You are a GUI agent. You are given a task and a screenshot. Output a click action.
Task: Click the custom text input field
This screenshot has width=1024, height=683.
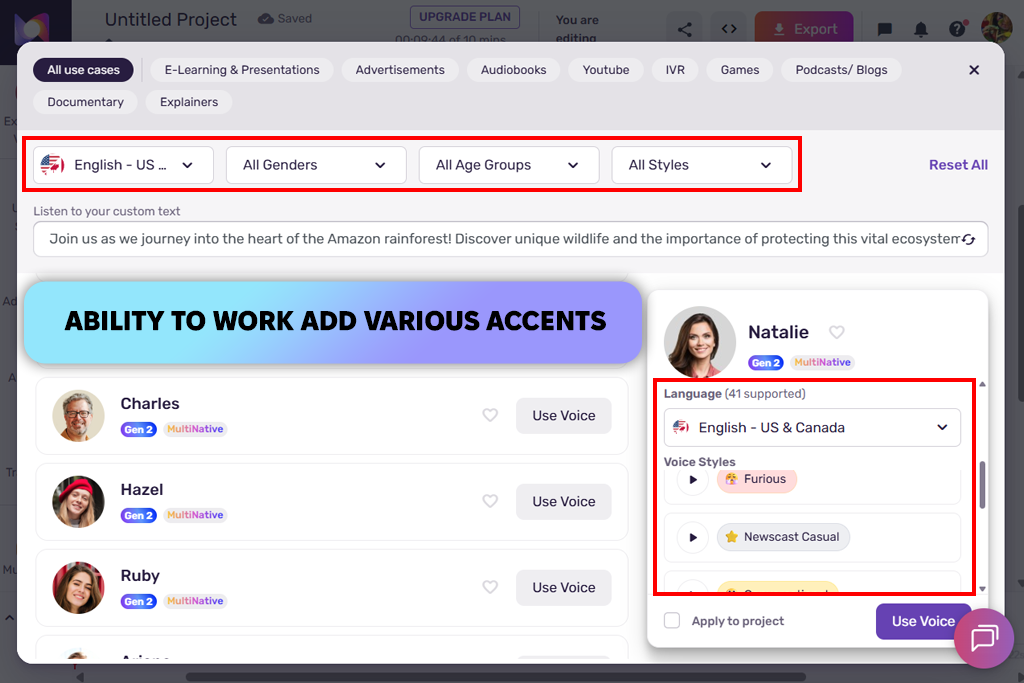[x=511, y=239]
